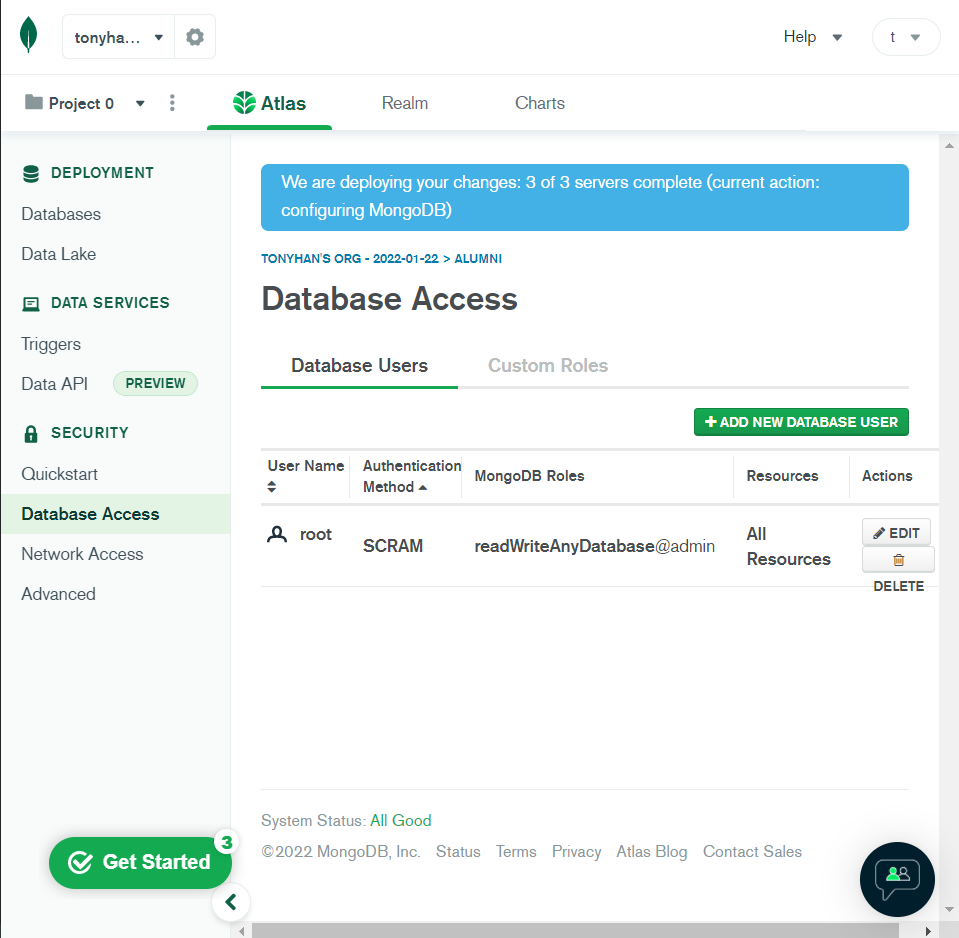Click the horizontal scrollbar right arrow

click(928, 931)
